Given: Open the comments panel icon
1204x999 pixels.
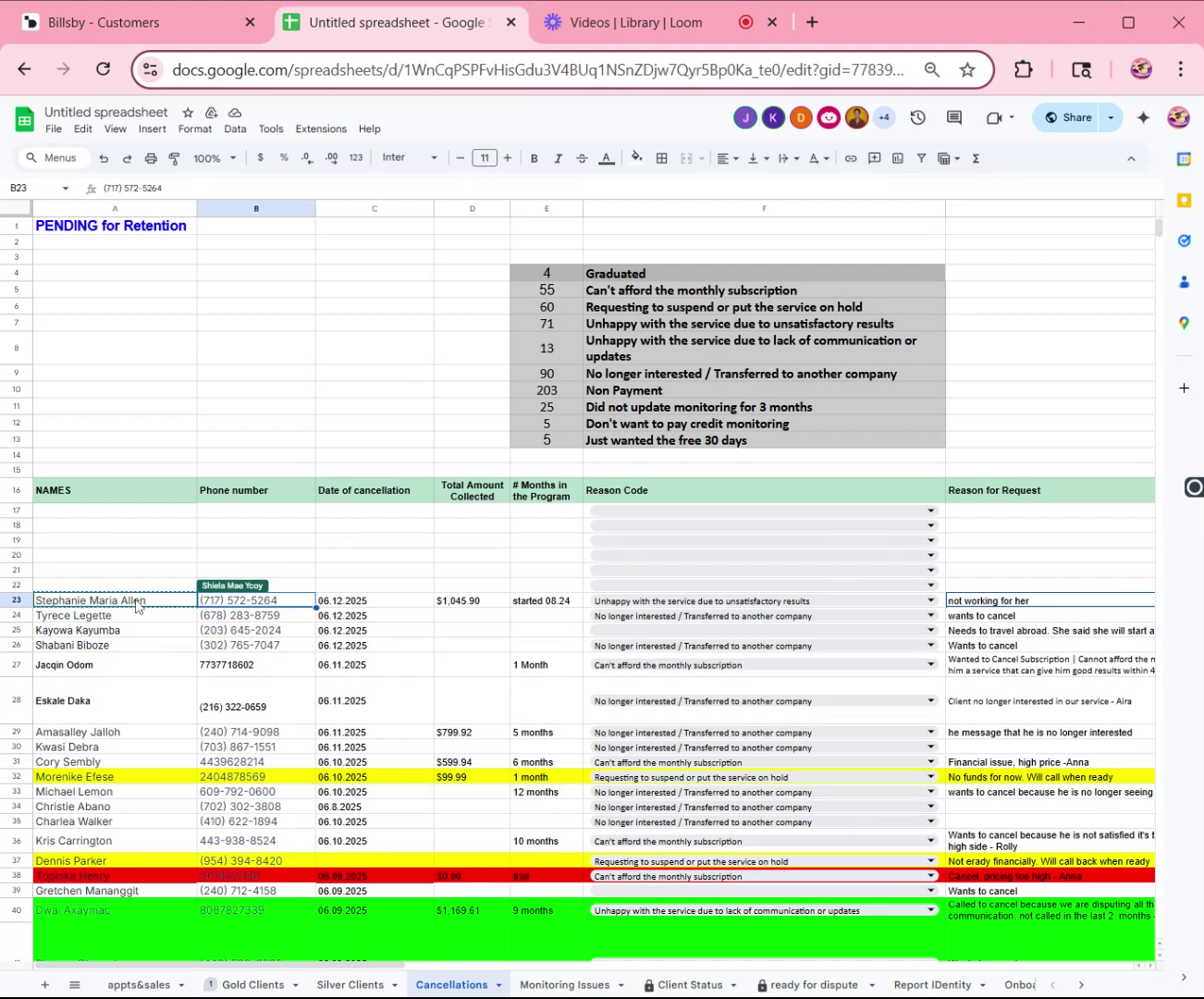Looking at the screenshot, I should tap(954, 117).
